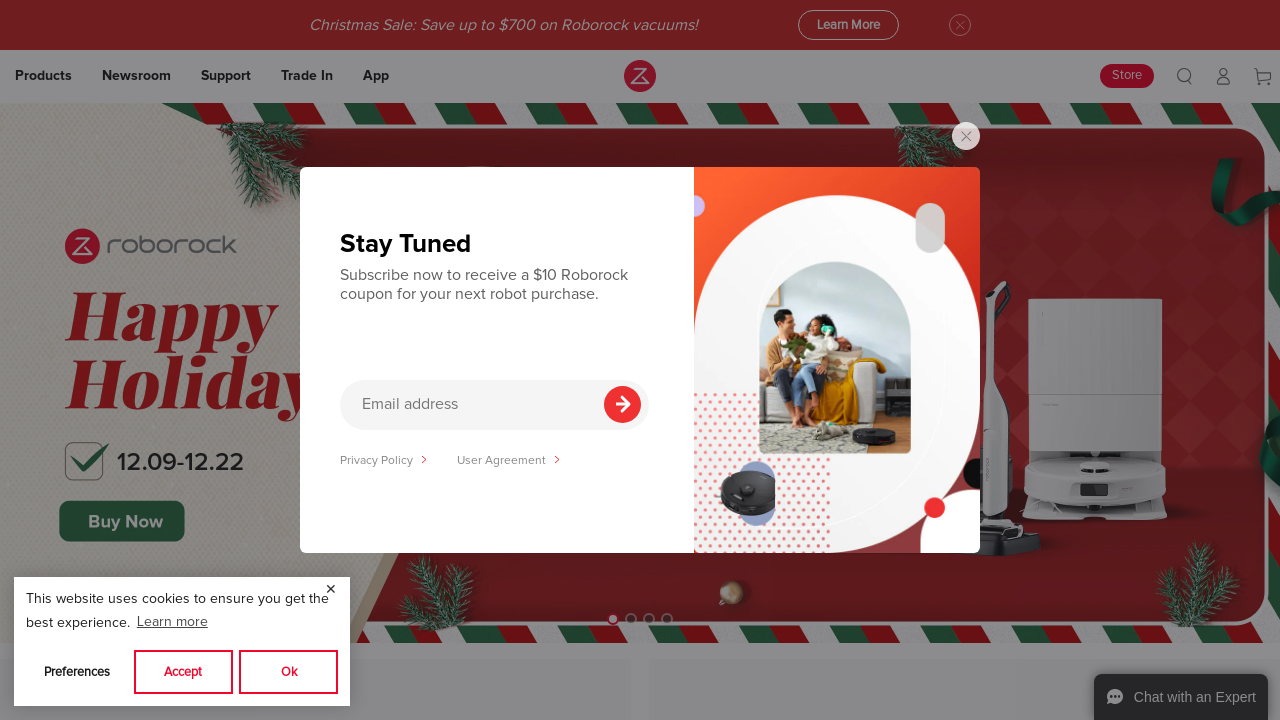Click the cookie Ok button
1280x720 pixels.
289,672
